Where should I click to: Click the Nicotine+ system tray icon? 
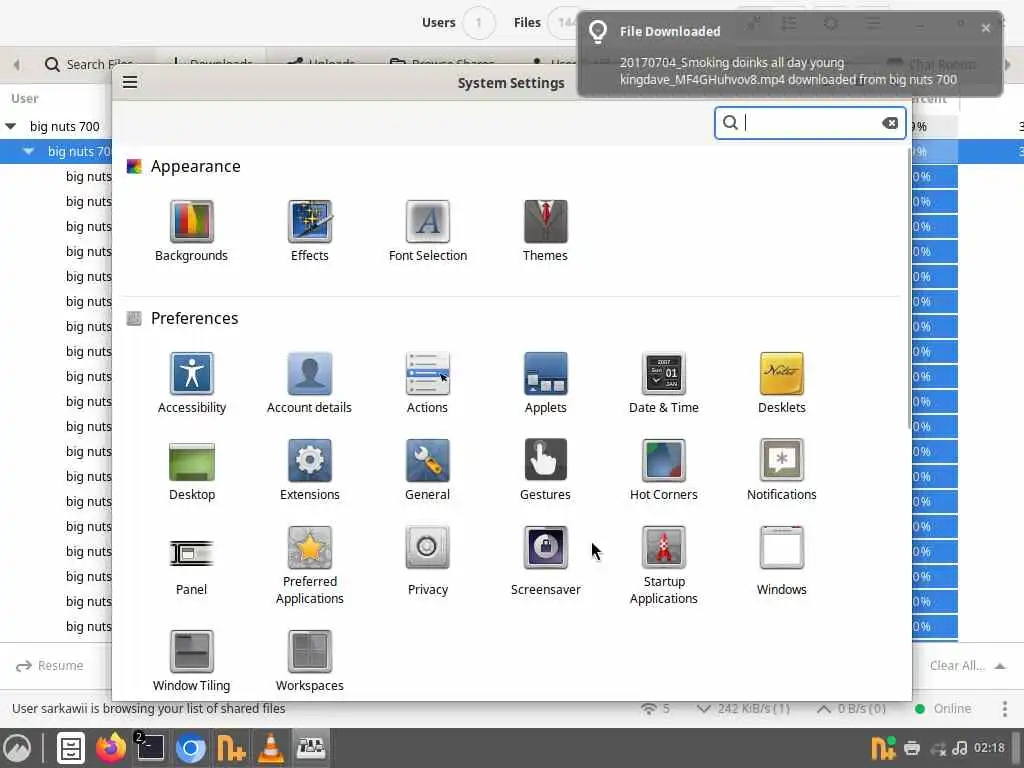[884, 748]
